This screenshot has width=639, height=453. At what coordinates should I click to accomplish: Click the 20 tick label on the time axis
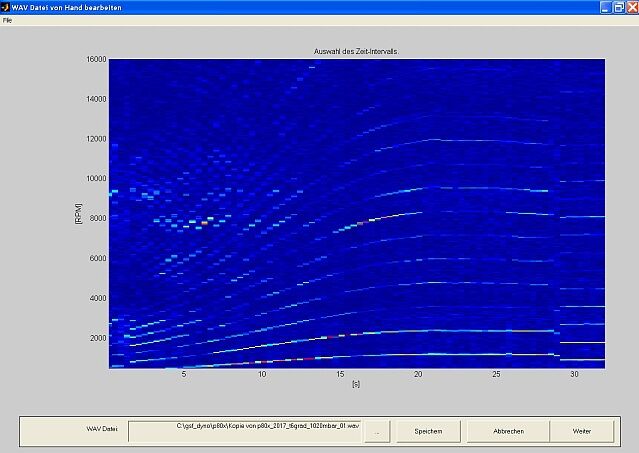click(x=418, y=376)
